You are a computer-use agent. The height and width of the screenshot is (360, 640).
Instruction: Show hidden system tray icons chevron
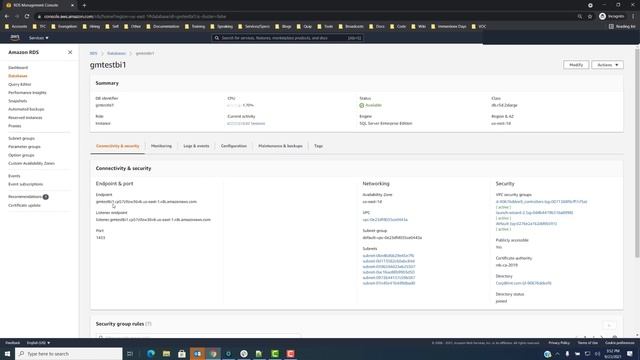(558, 353)
